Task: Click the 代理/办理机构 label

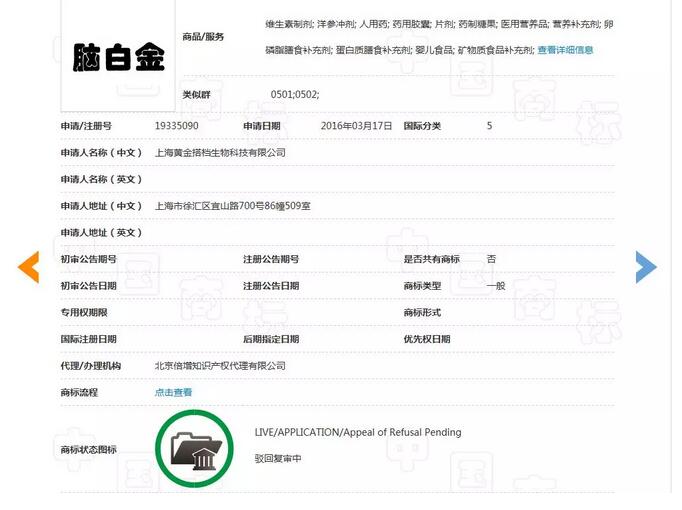Action: (x=91, y=366)
